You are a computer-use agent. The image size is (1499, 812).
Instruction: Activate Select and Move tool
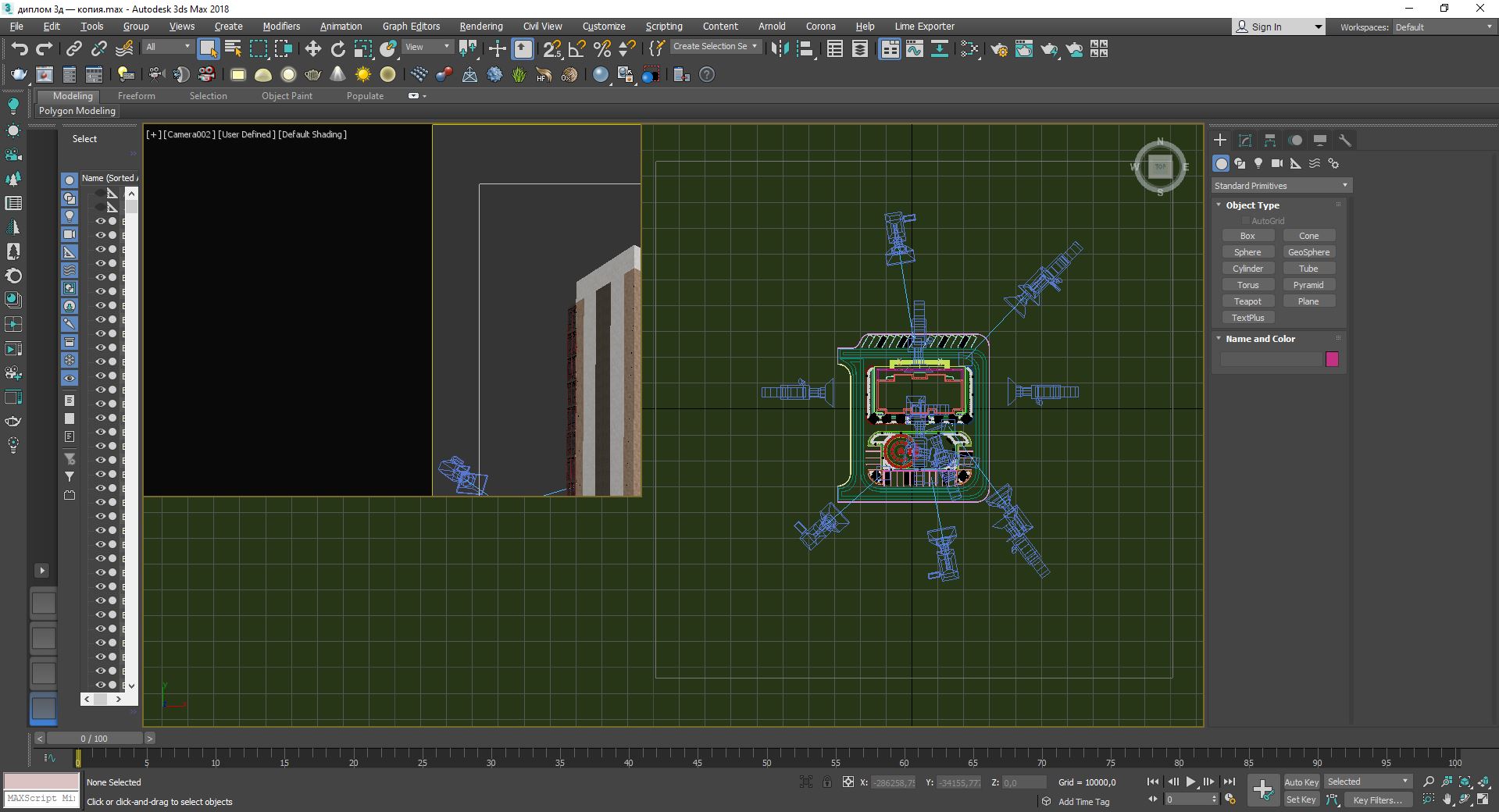pos(313,49)
